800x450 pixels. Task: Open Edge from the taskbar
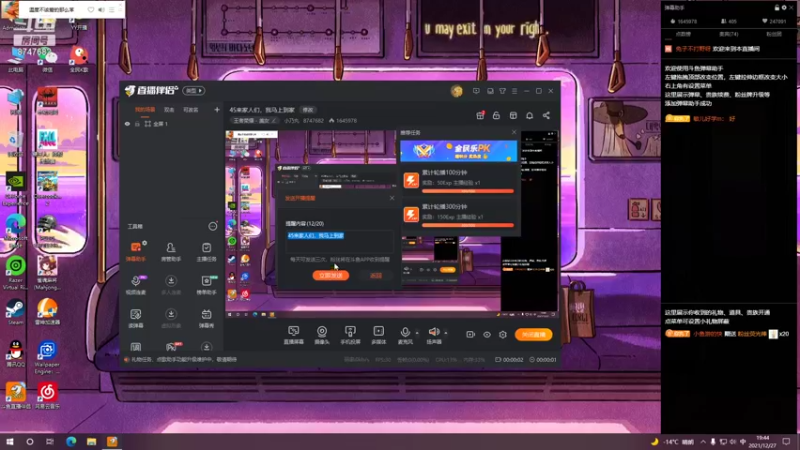pyautogui.click(x=71, y=441)
